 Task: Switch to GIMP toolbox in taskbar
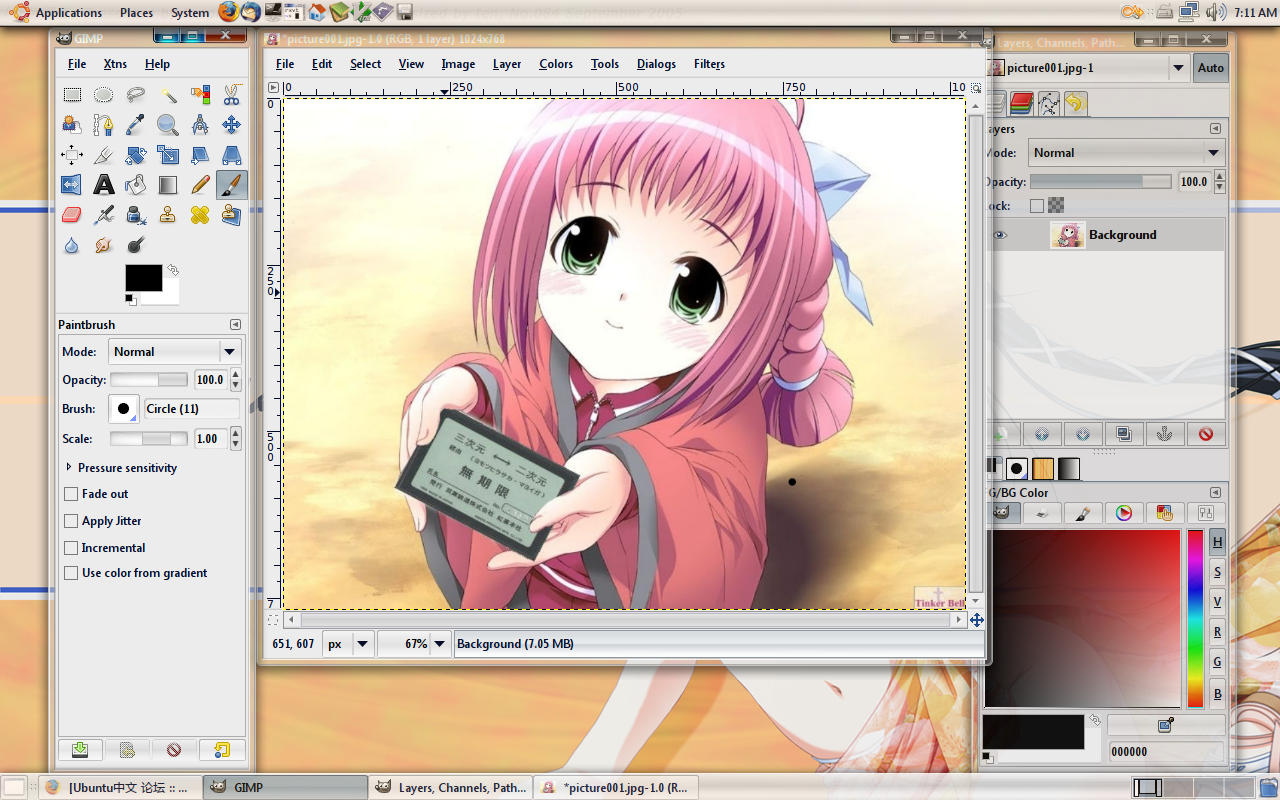[285, 787]
